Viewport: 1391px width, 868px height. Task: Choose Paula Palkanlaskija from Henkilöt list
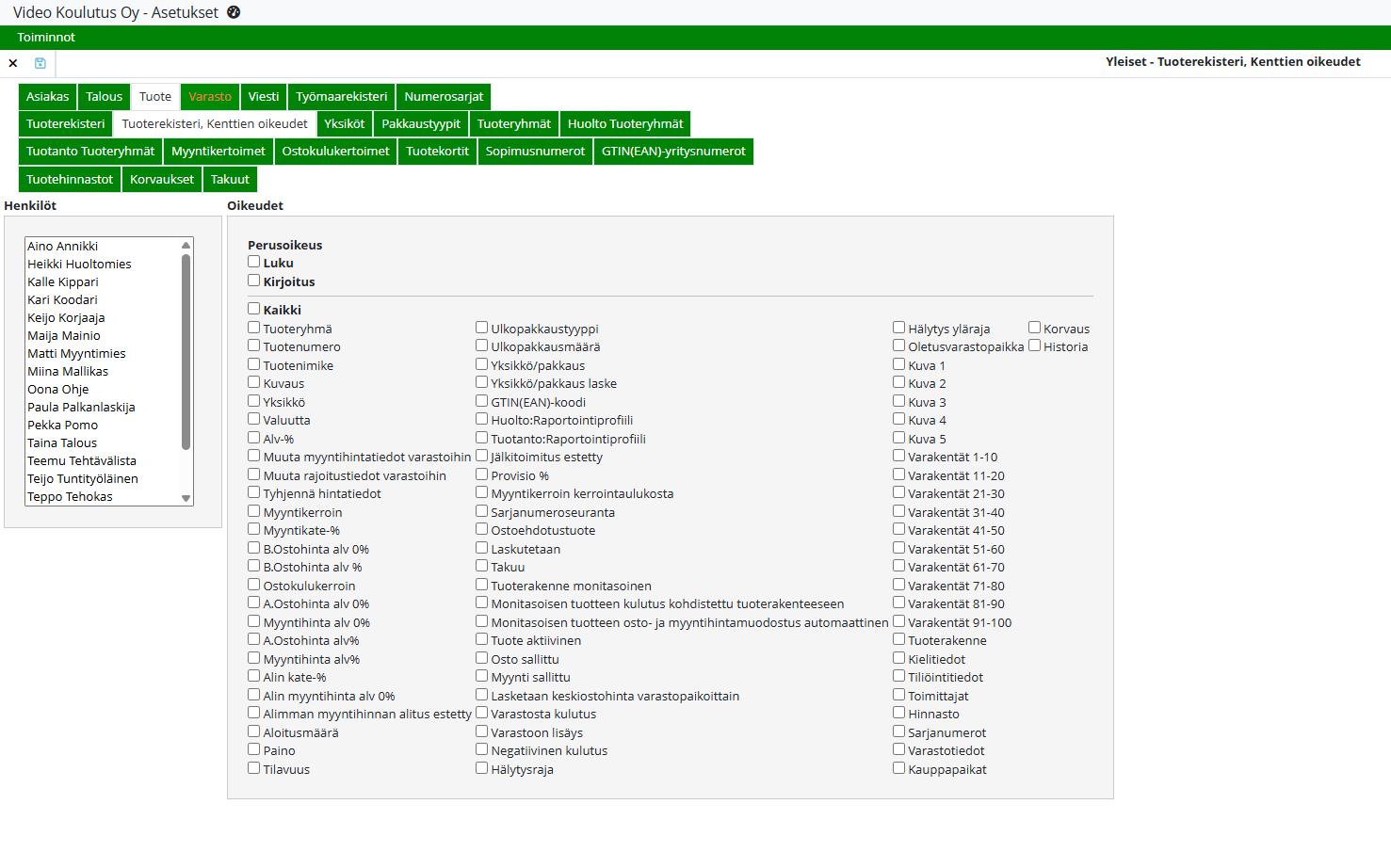click(81, 408)
